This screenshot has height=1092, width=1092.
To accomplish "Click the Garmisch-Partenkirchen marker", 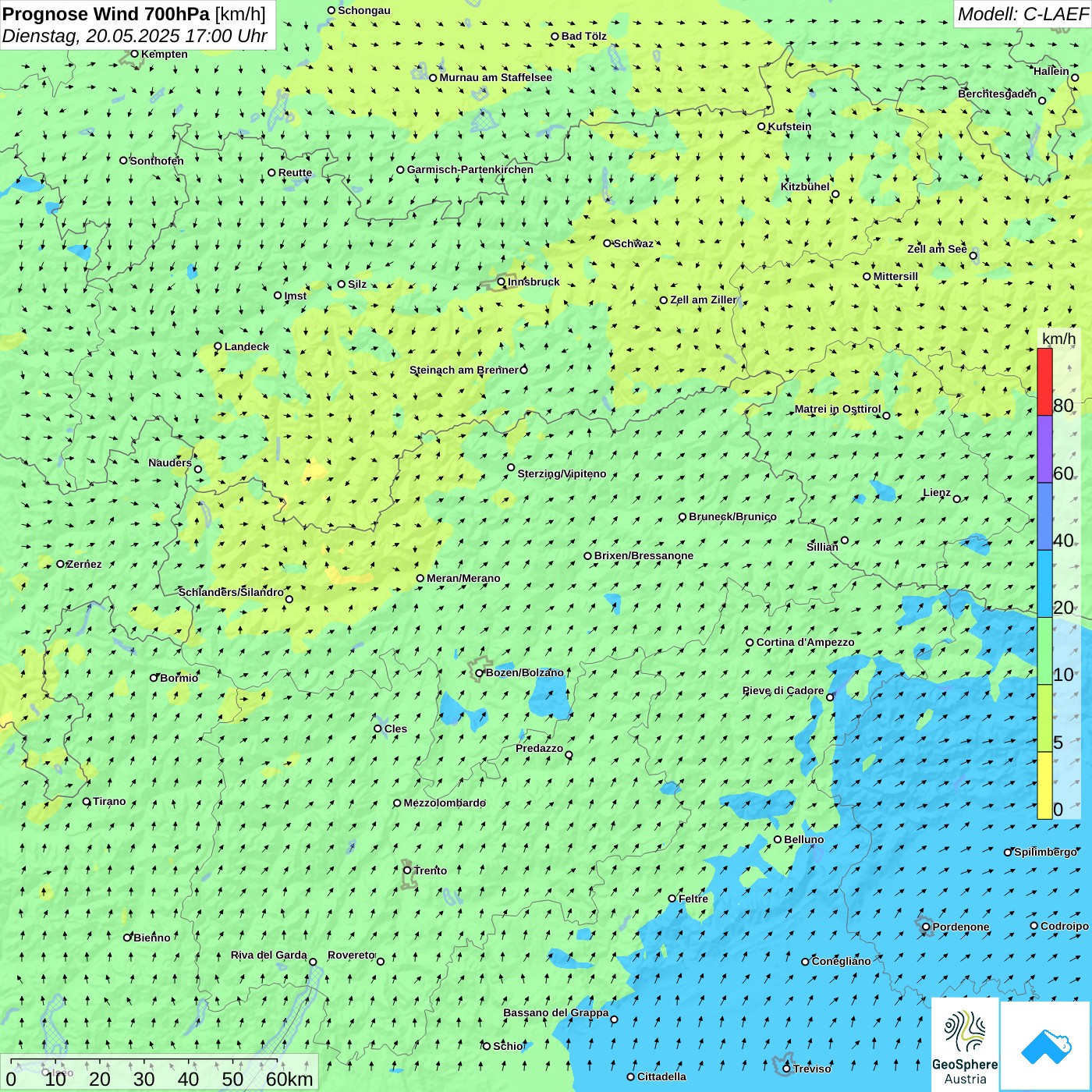I will (x=401, y=170).
